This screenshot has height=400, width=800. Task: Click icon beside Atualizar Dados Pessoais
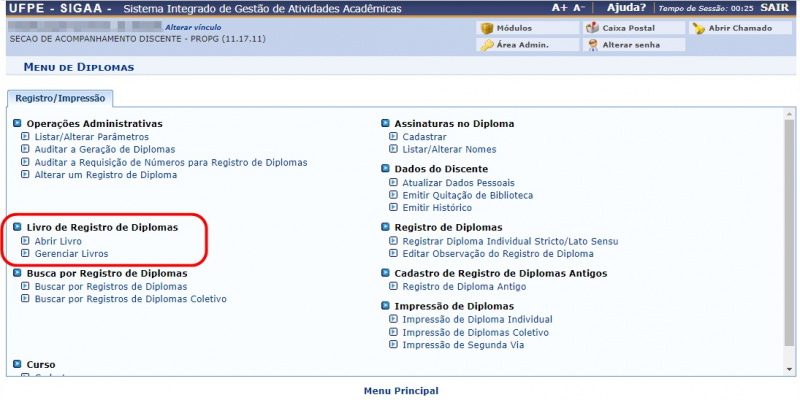coord(393,183)
